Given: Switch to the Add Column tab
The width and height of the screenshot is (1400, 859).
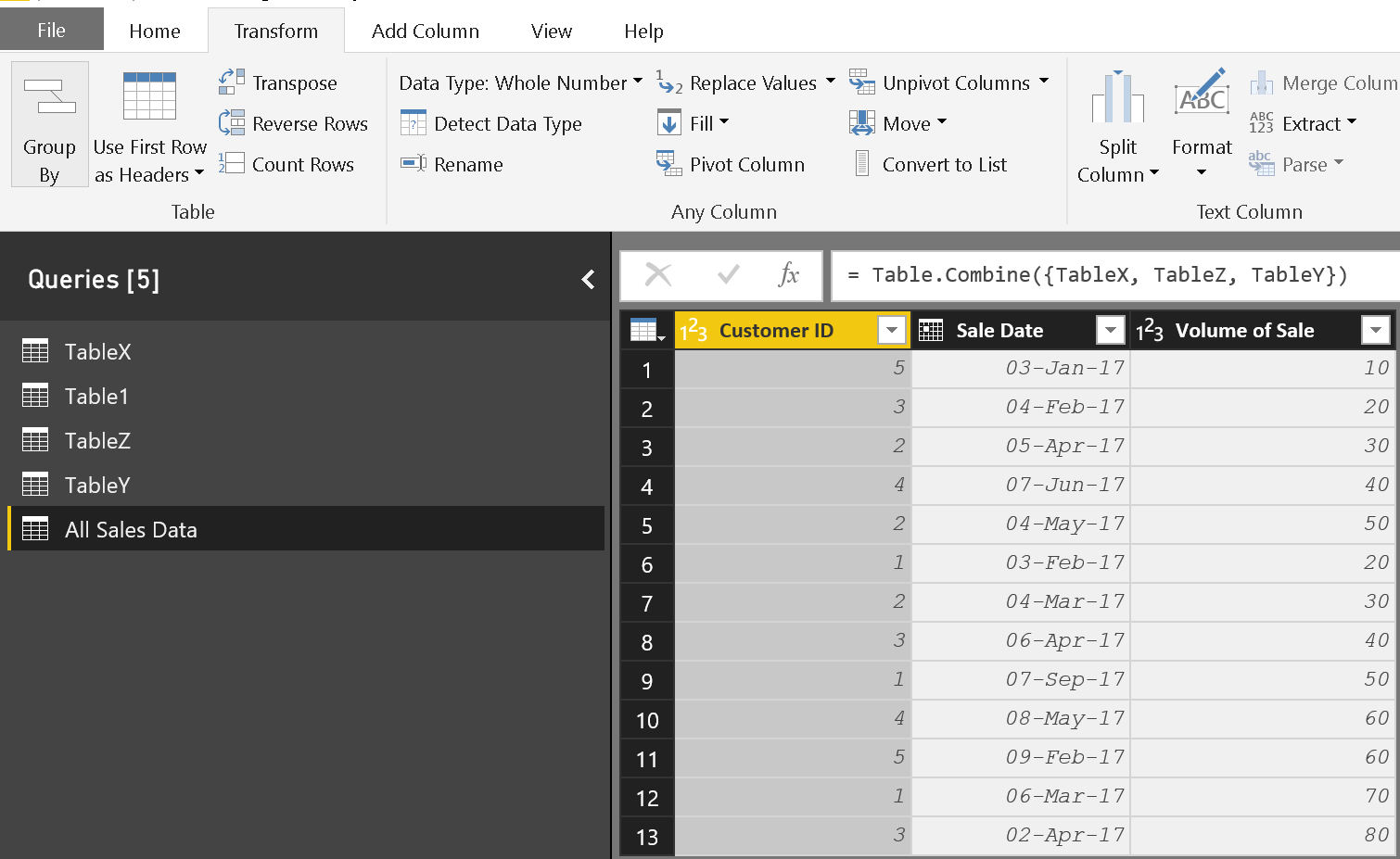Looking at the screenshot, I should 426,31.
